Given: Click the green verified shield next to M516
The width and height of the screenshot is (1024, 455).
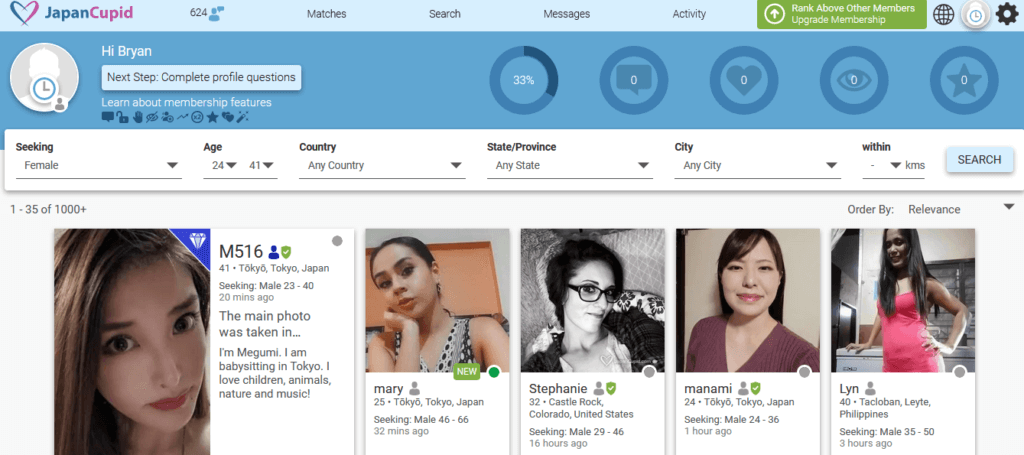Looking at the screenshot, I should 286,251.
